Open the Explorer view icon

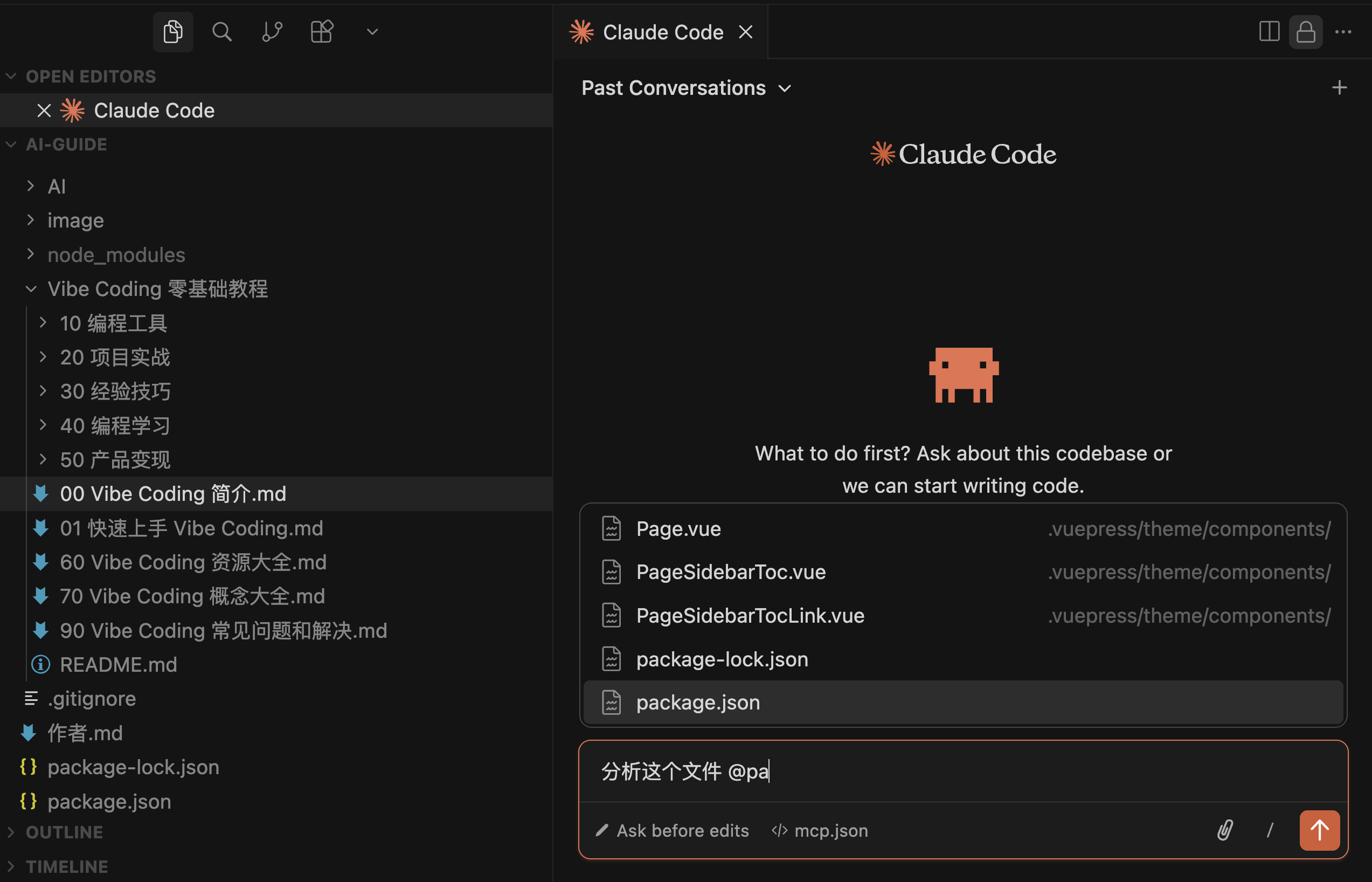(172, 31)
